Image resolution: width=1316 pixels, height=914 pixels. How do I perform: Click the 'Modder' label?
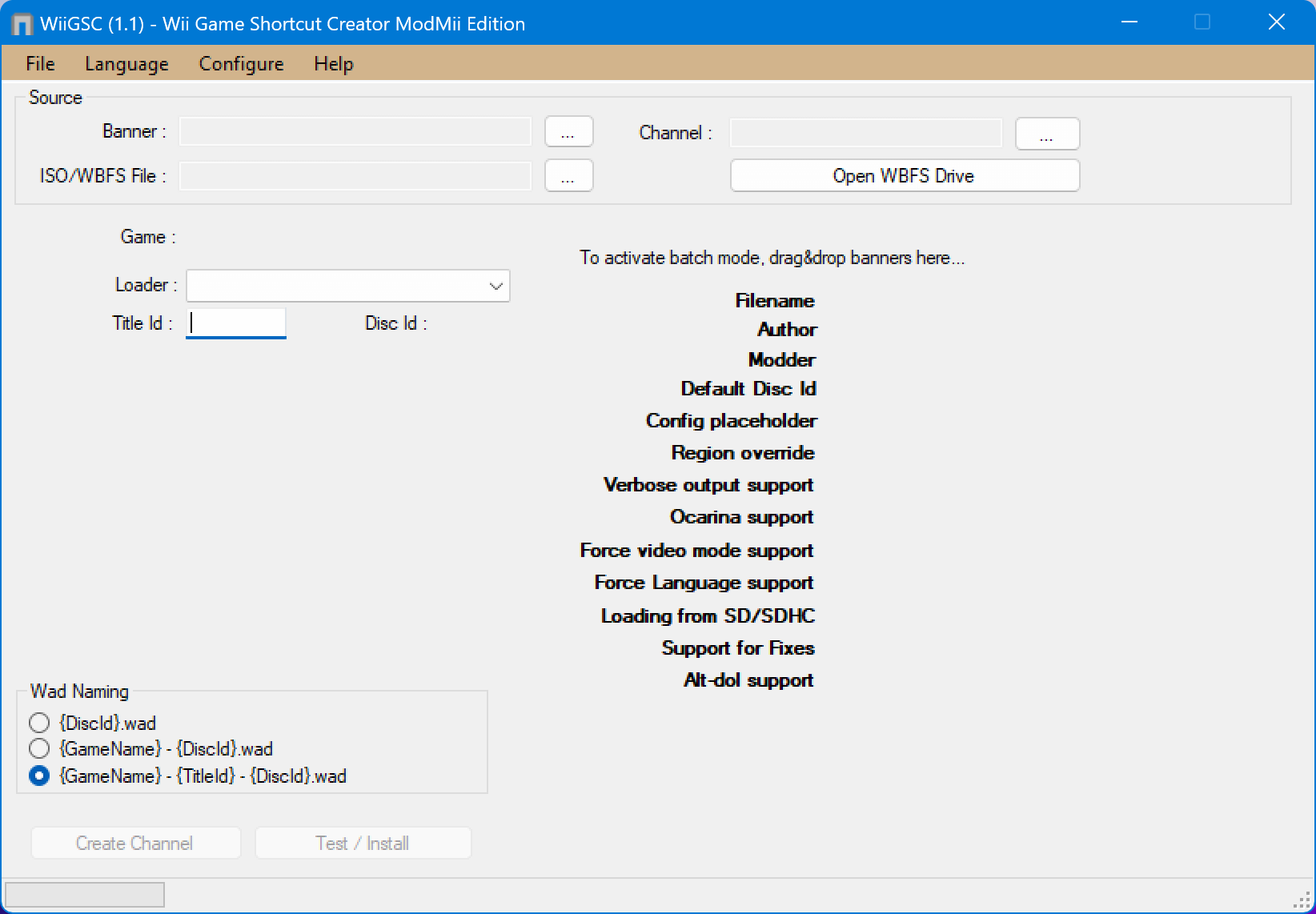coord(781,360)
